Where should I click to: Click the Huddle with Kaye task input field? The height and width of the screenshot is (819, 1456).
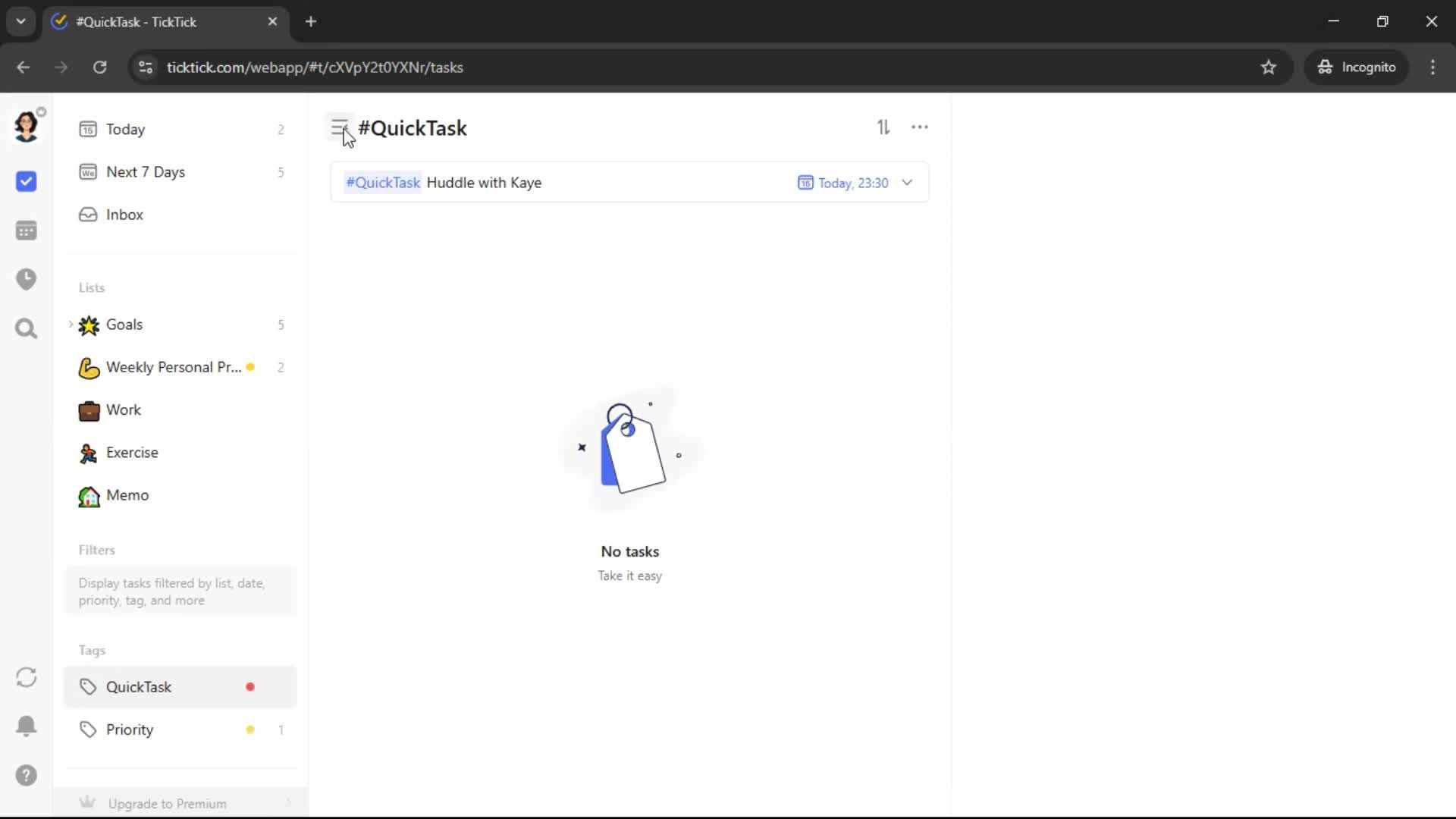[607, 183]
